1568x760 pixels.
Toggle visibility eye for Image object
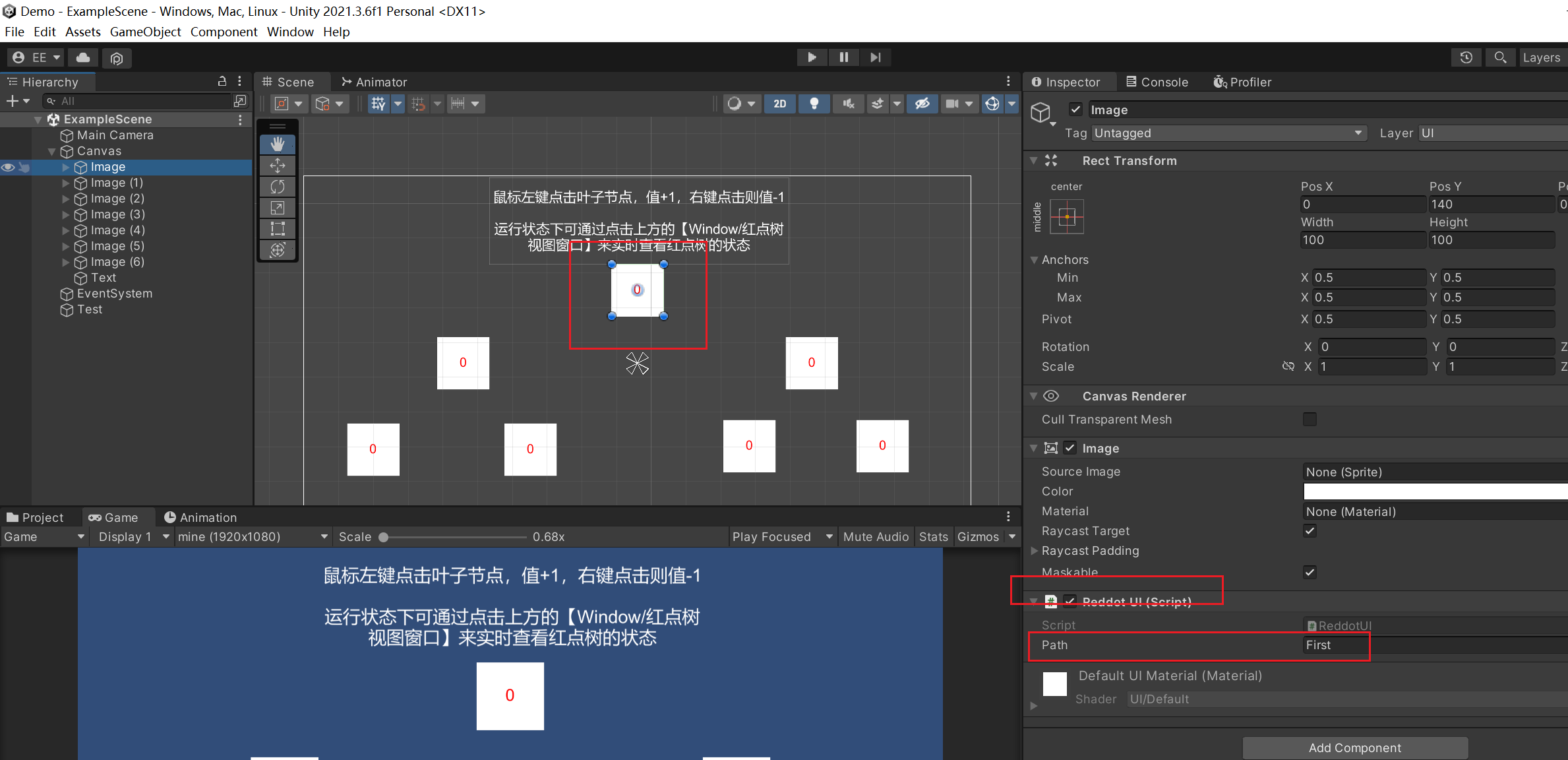[8, 168]
